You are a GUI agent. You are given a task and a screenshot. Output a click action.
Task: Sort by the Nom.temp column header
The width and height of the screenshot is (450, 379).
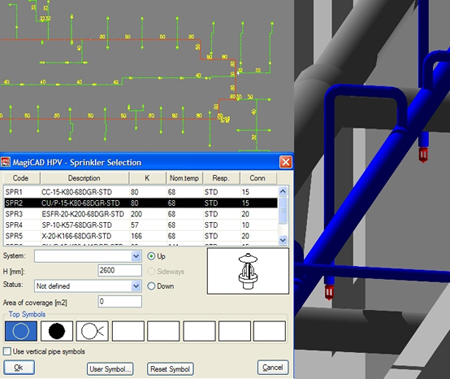click(x=184, y=178)
